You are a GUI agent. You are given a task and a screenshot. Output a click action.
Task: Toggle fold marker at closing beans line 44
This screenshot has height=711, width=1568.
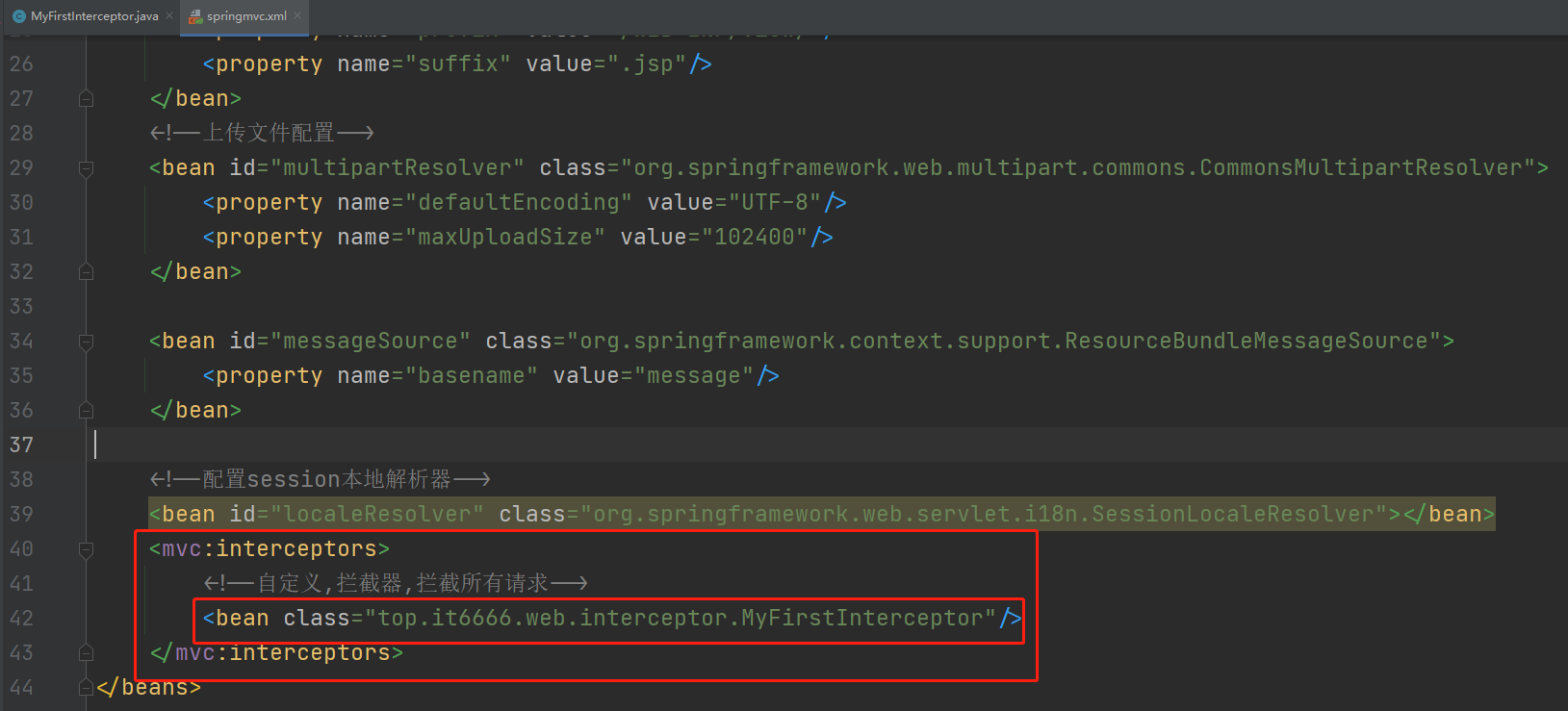[86, 687]
